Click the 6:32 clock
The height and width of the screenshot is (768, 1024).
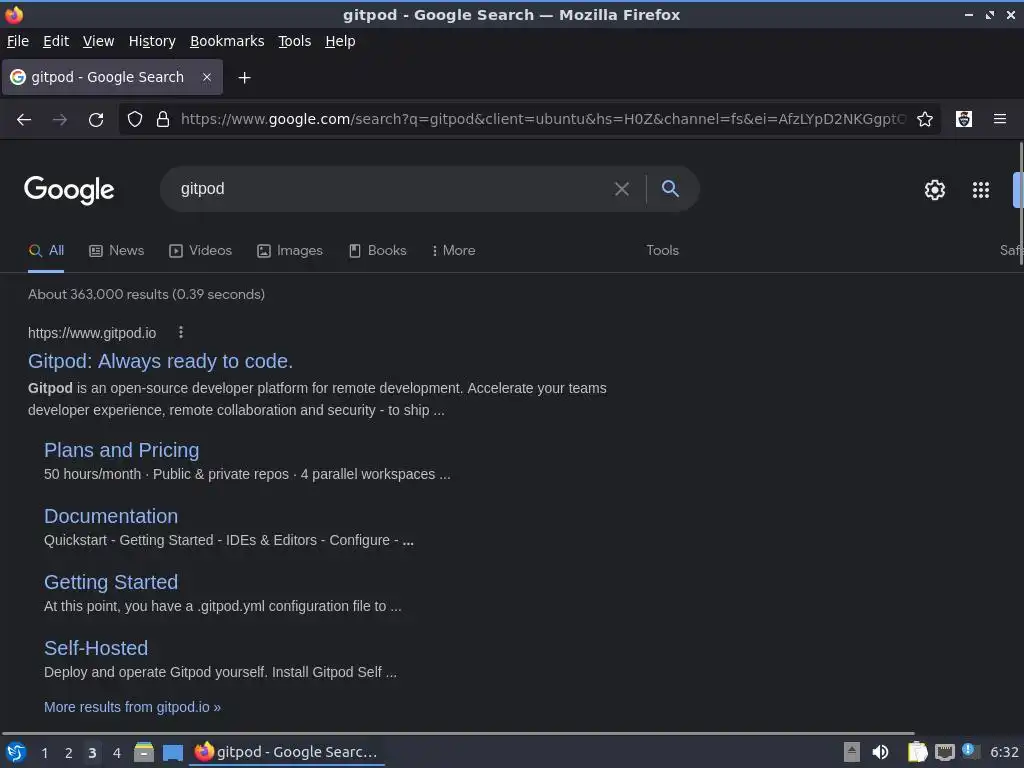1004,752
